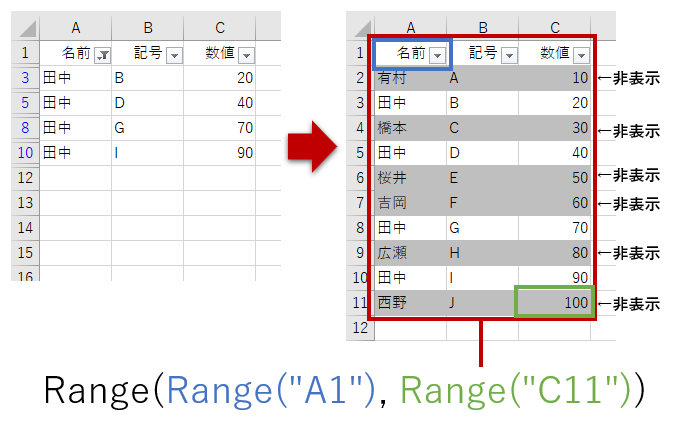
Task: Click the 広瀬 cell in right sheet
Action: (x=411, y=253)
